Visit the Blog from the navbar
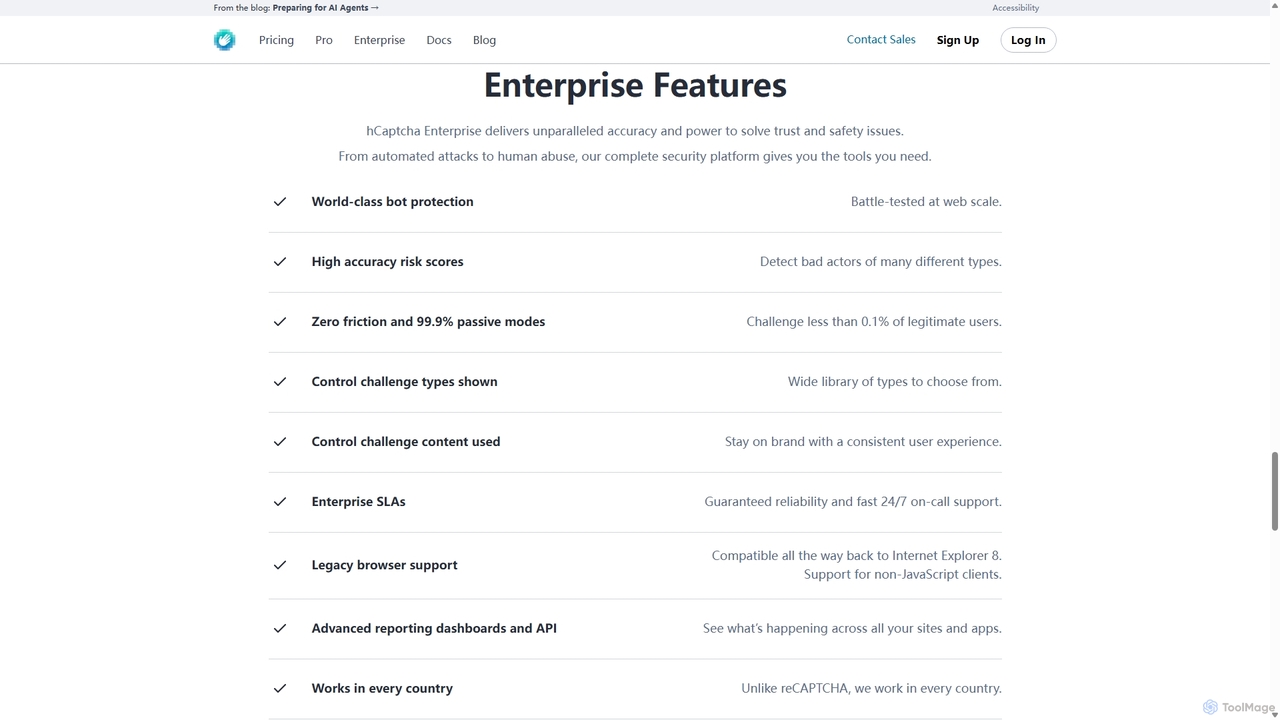1280x720 pixels. pyautogui.click(x=484, y=40)
